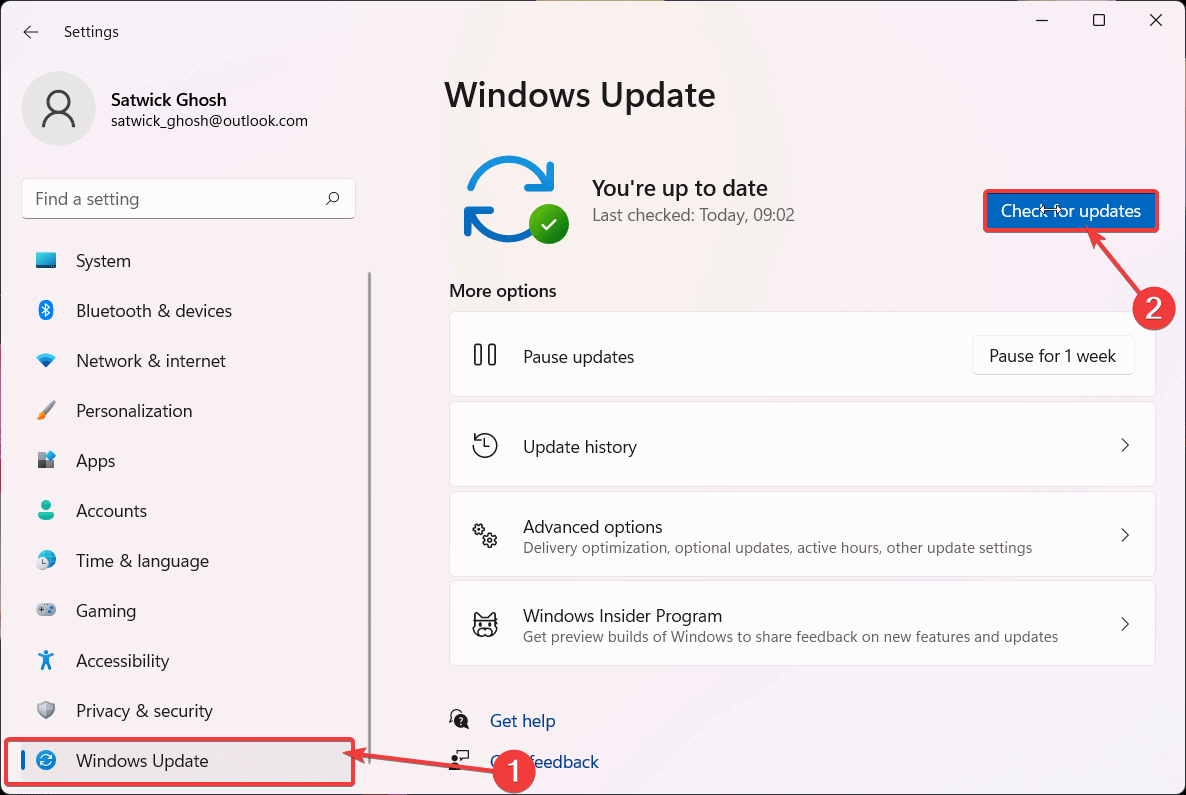Viewport: 1186px width, 795px height.
Task: Click the large update status sync icon
Action: click(x=516, y=200)
